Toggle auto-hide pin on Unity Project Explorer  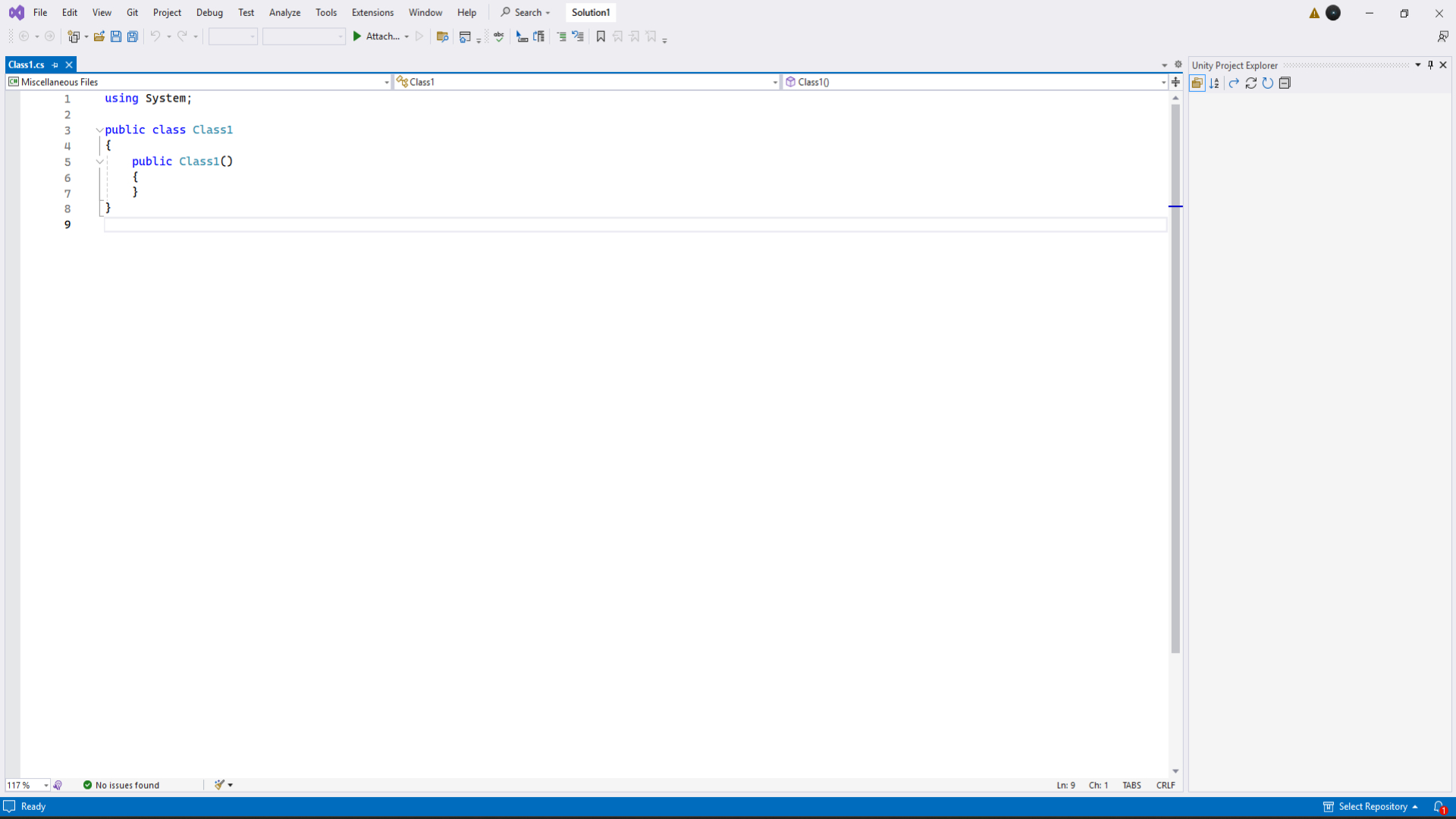click(1430, 65)
